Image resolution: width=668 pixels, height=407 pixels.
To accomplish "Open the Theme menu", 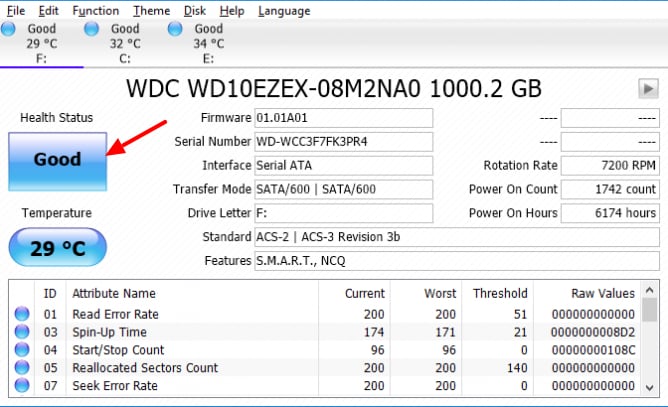I will point(152,11).
